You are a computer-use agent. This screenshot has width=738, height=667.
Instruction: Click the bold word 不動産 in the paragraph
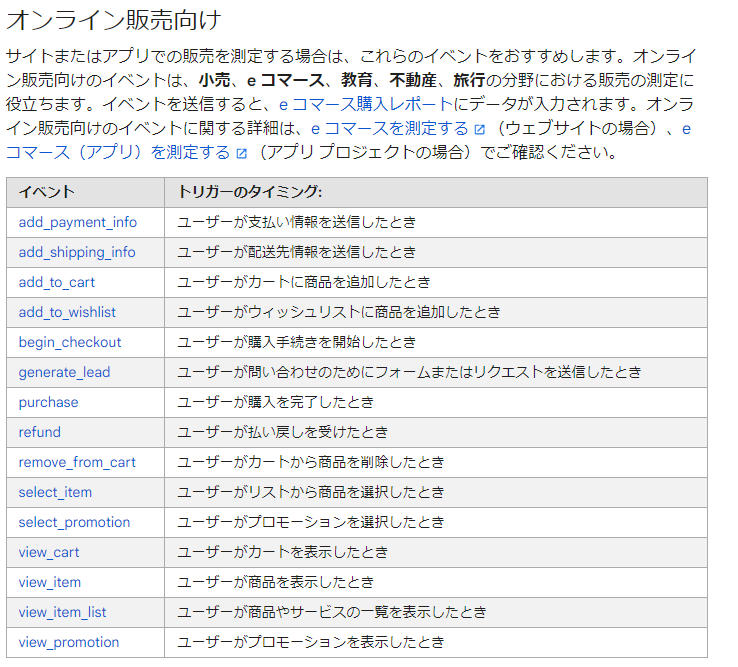pos(413,80)
